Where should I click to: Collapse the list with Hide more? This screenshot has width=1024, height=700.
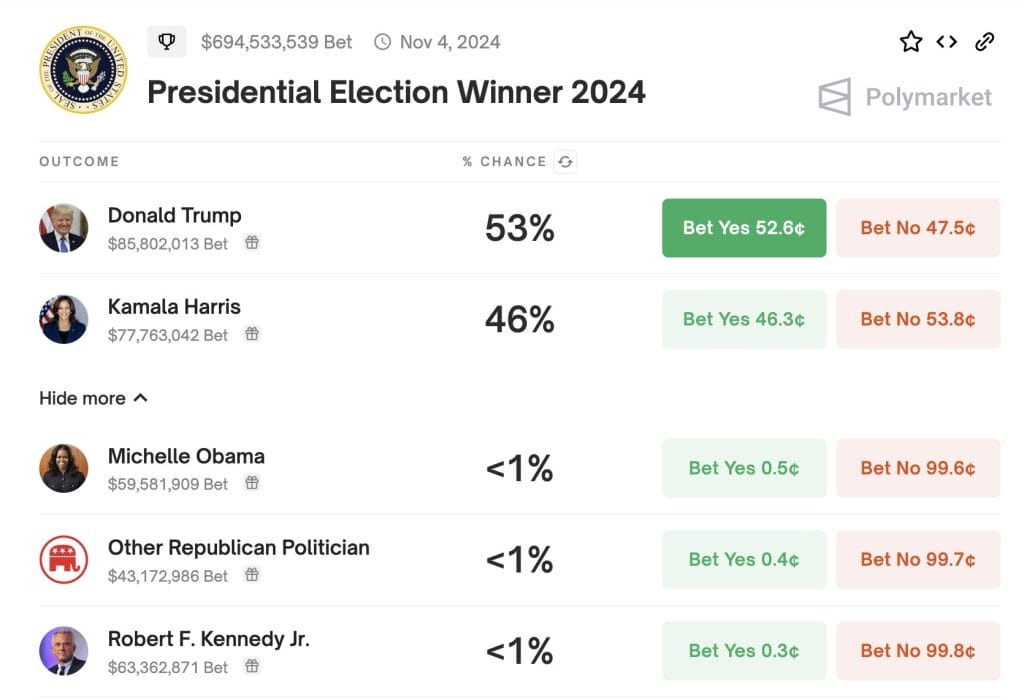point(93,398)
